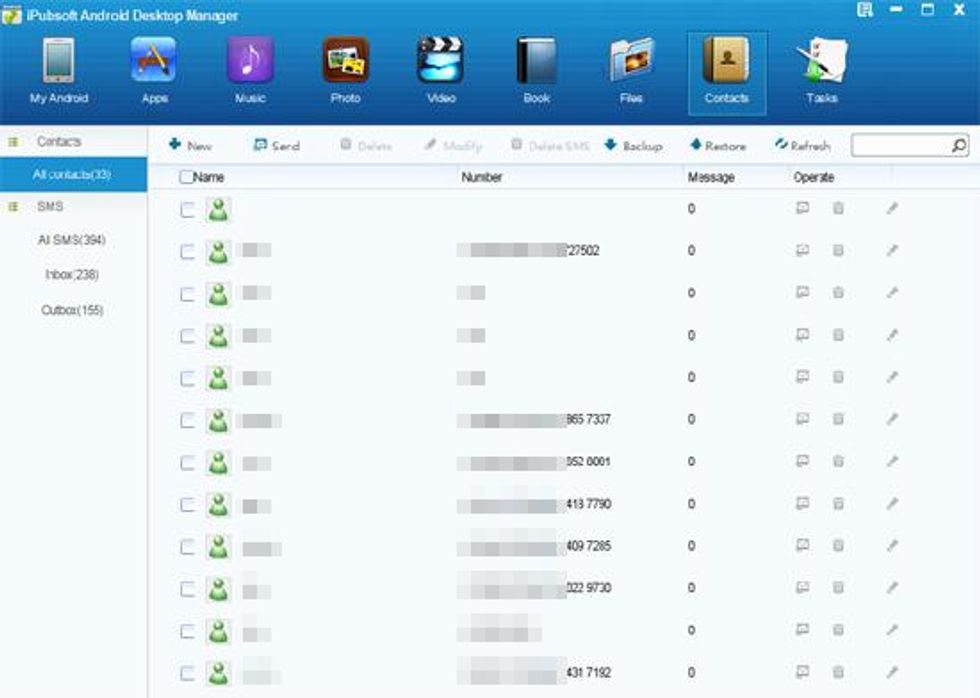Edit contact ending 022 9730
980x698 pixels.
[892, 587]
